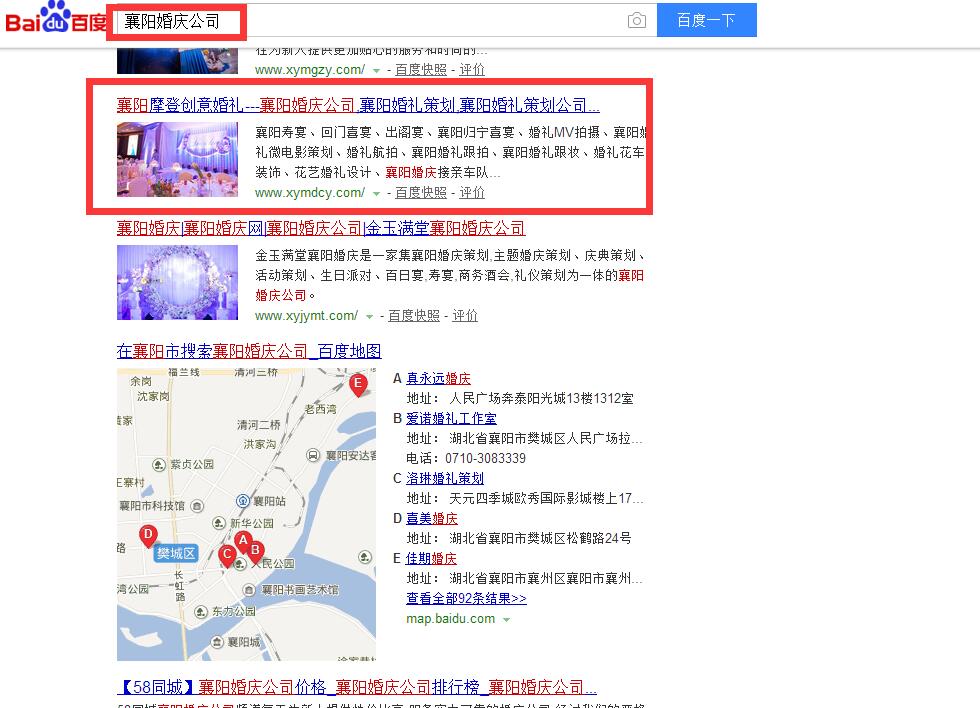Viewport: 980px width, 708px height.
Task: Click the Baidu logo
Action: [x=55, y=17]
